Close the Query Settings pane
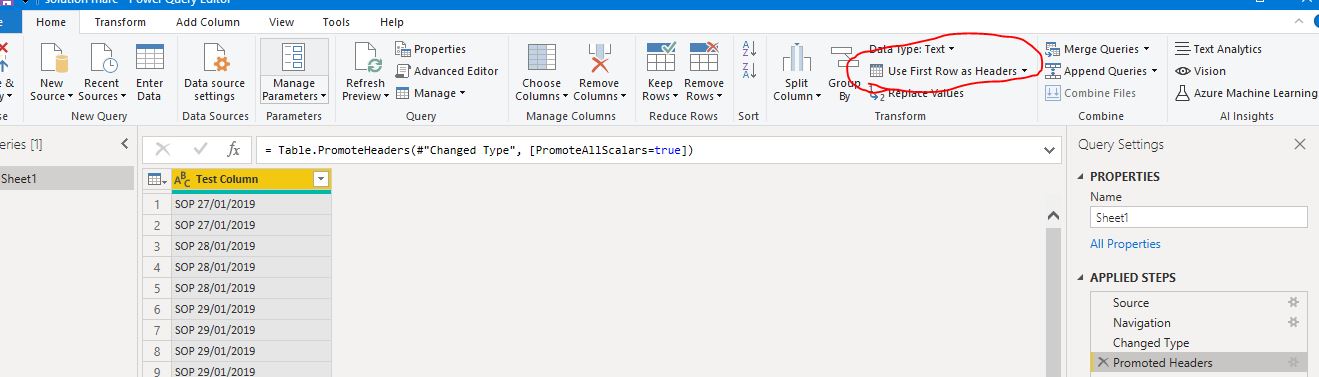 pos(1299,144)
